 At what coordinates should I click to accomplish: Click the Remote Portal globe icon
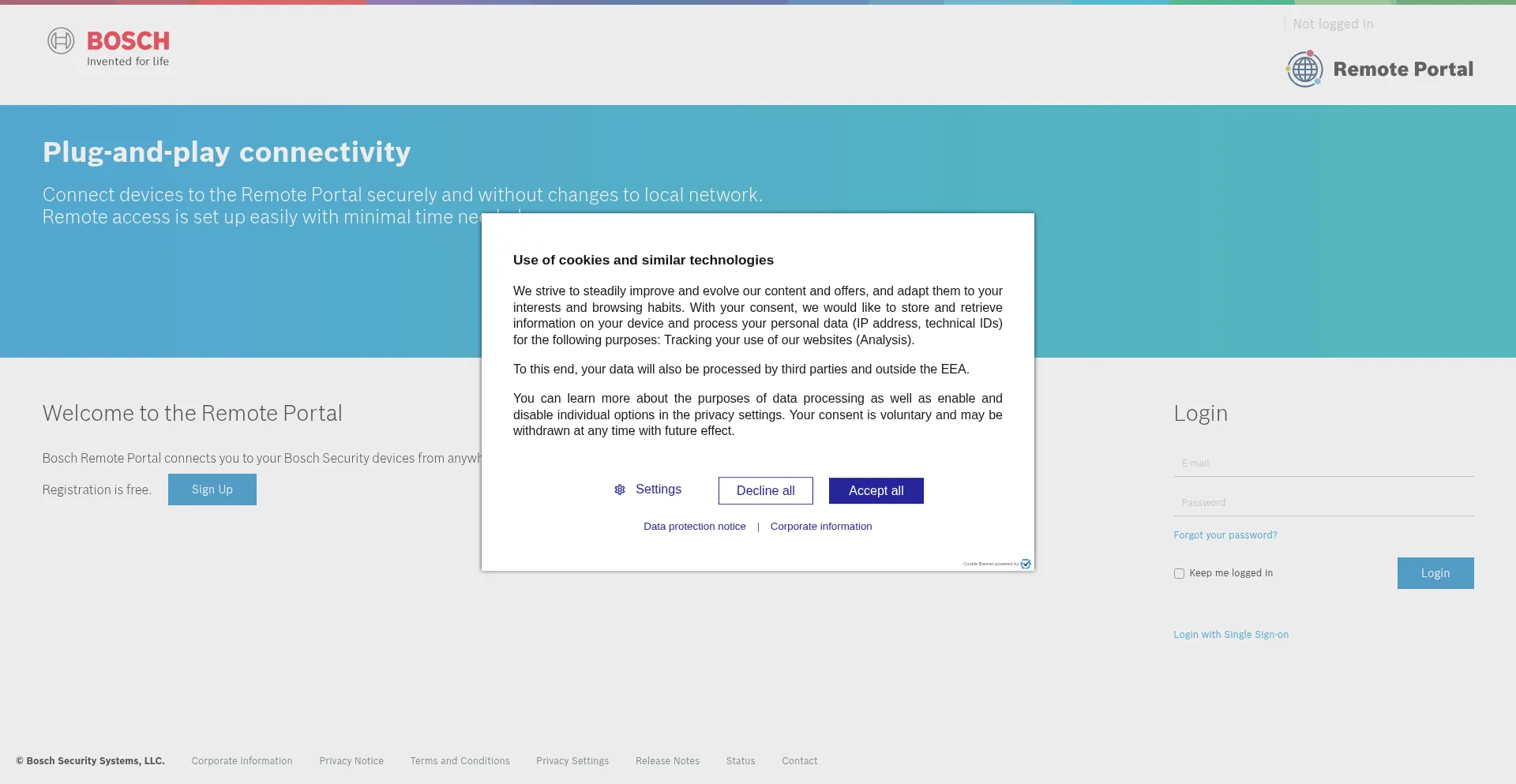(x=1304, y=69)
